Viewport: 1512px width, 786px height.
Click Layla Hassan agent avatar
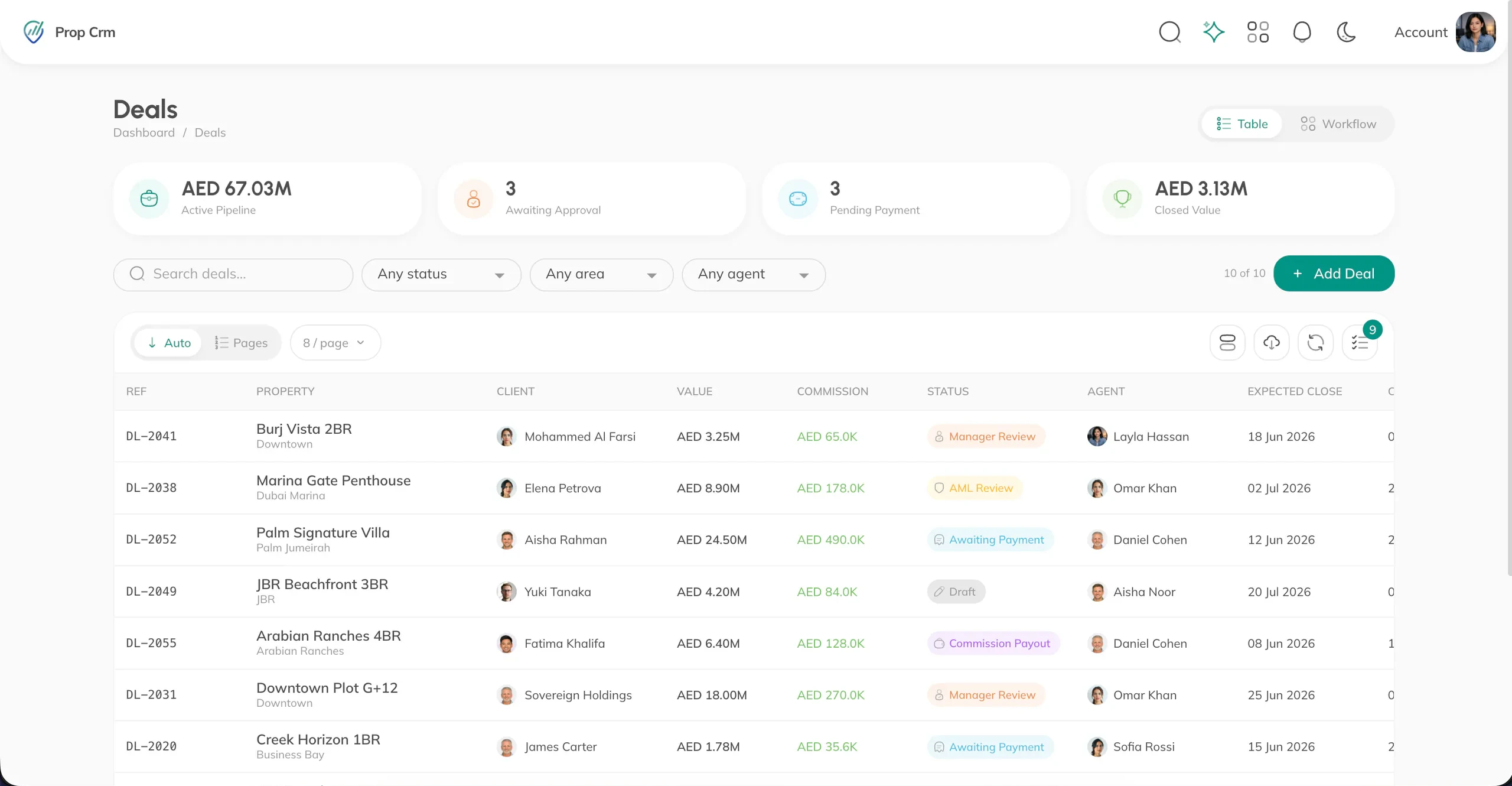1097,436
